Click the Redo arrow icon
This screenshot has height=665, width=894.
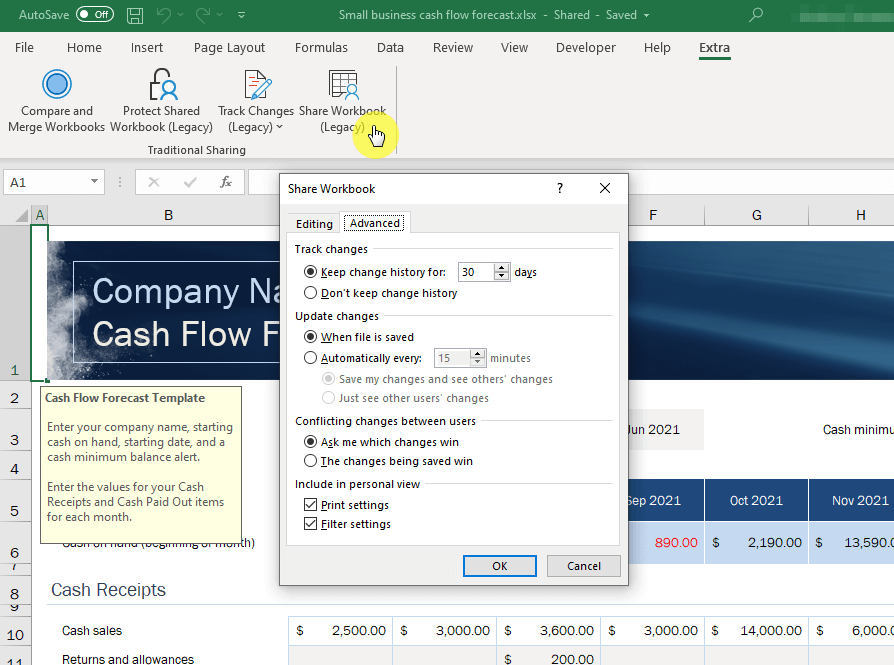203,15
